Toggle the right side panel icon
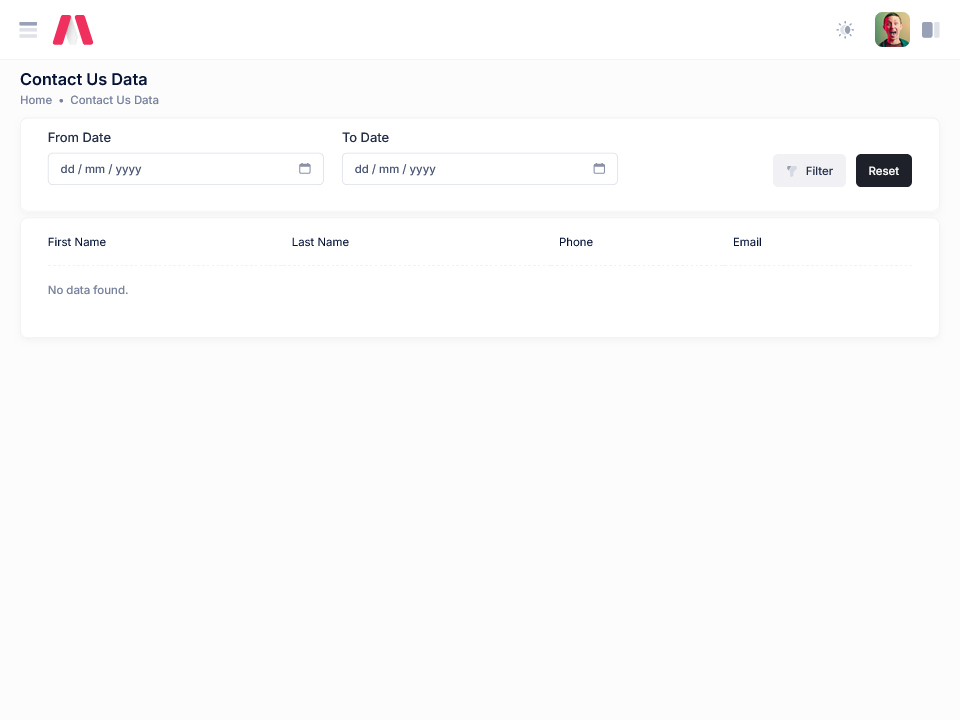The width and height of the screenshot is (960, 720). coord(930,30)
